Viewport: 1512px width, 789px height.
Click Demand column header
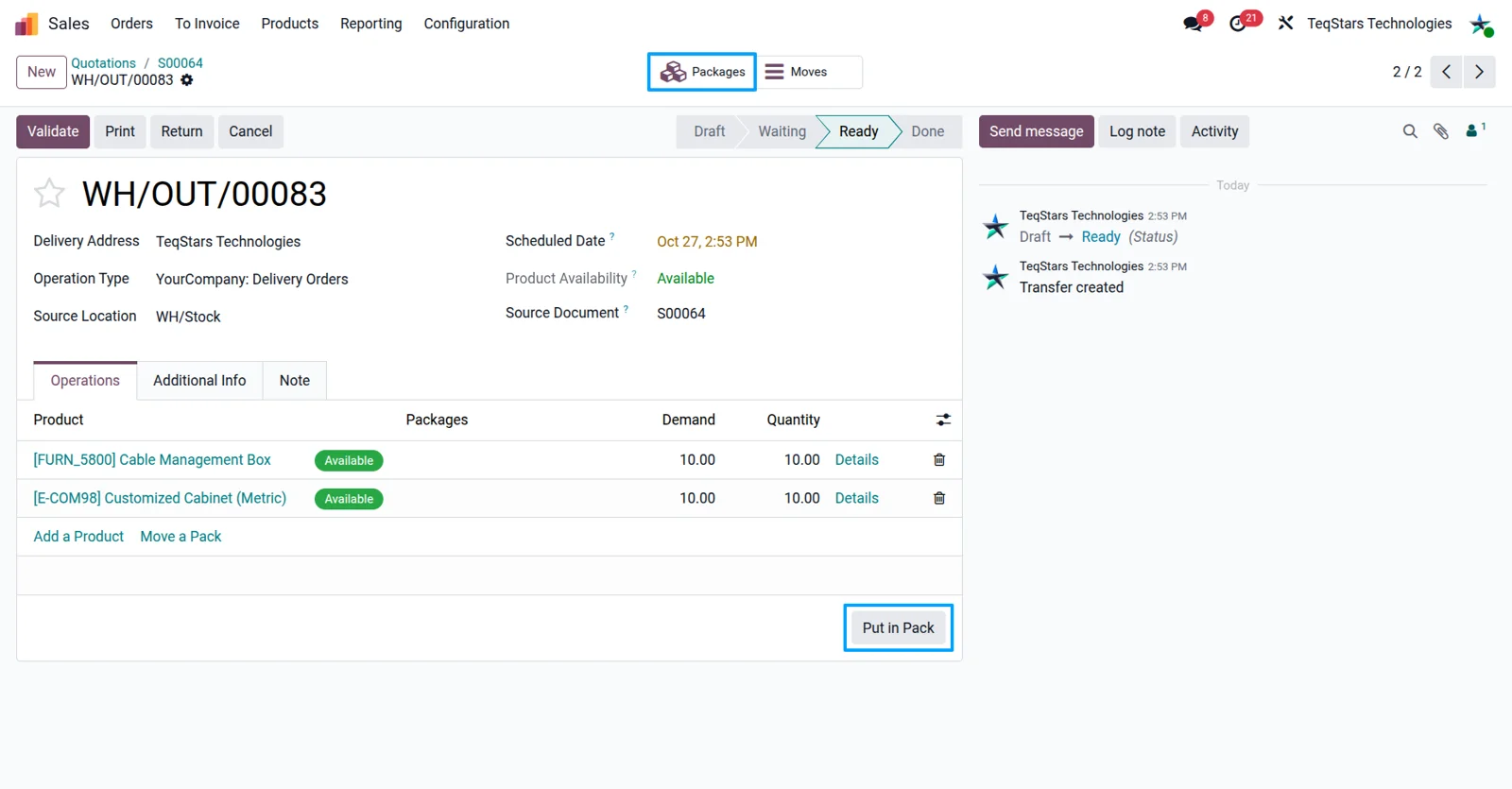tap(689, 420)
